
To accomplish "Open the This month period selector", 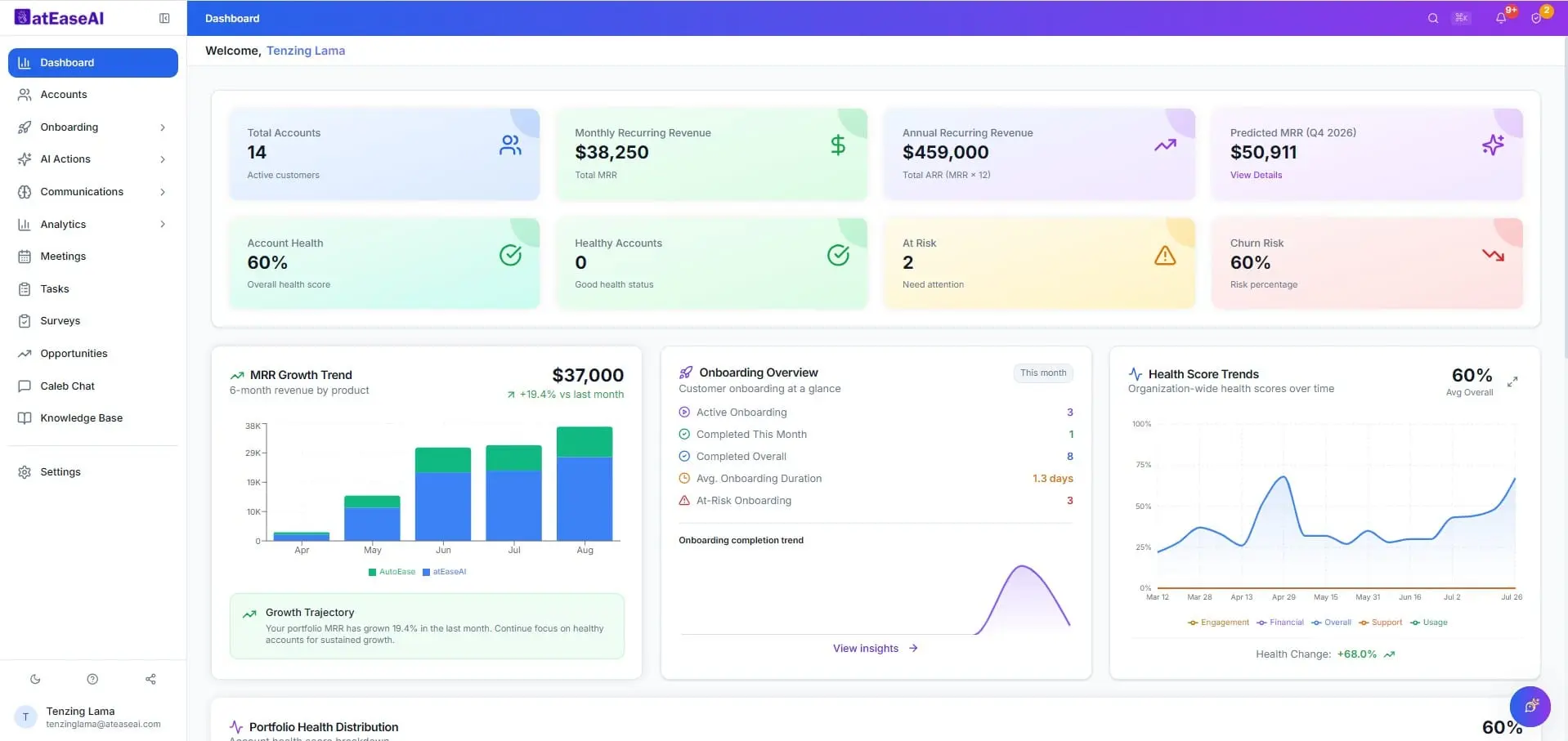I will (x=1043, y=373).
